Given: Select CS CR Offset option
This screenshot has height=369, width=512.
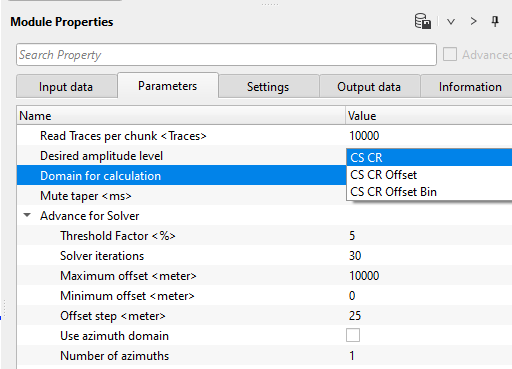Looking at the screenshot, I should (429, 175).
